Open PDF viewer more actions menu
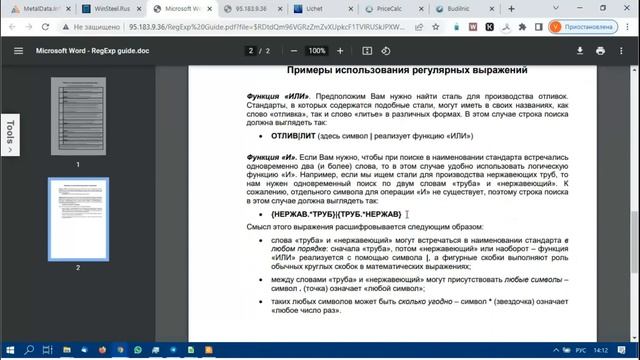 [x=621, y=51]
